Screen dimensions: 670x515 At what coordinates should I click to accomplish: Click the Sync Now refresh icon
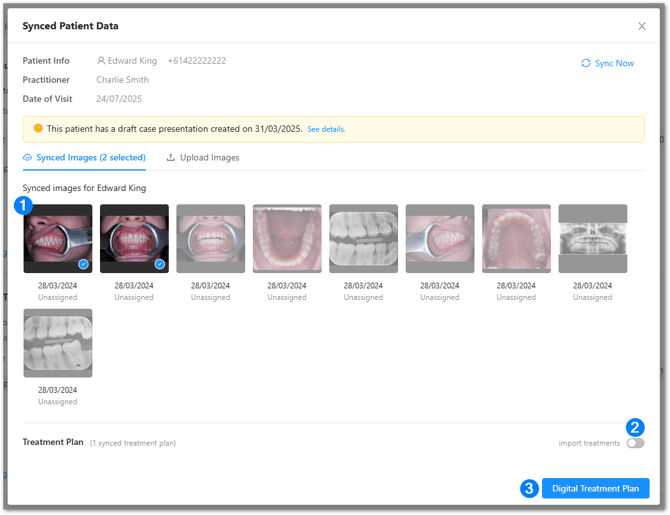click(x=586, y=63)
